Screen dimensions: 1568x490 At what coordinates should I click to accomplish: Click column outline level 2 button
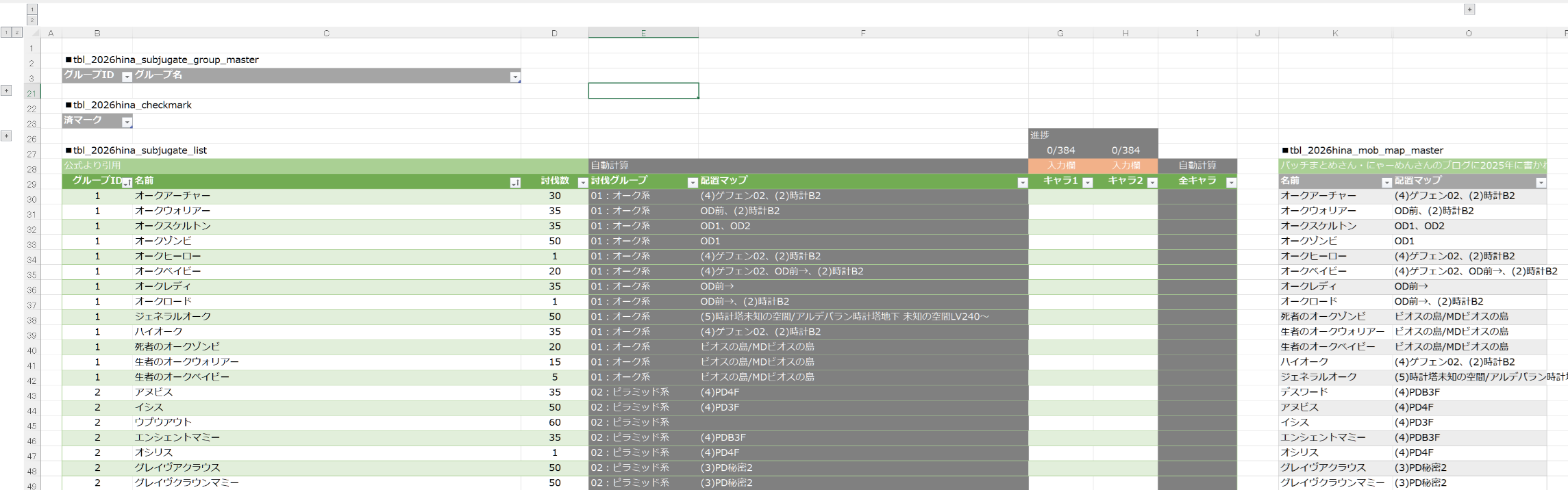[x=32, y=21]
